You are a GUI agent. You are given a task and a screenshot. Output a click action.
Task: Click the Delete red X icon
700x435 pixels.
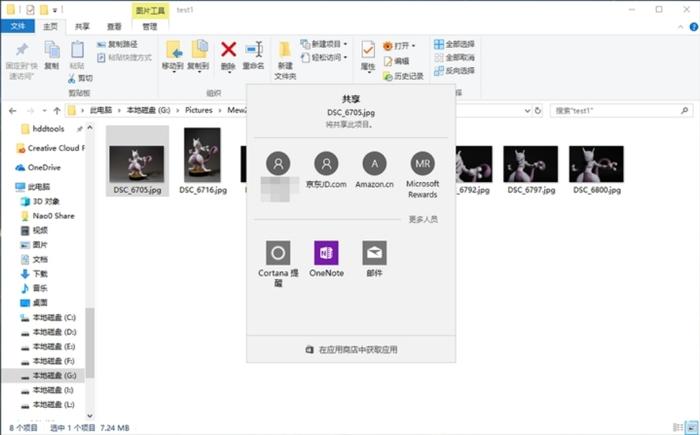coord(228,49)
